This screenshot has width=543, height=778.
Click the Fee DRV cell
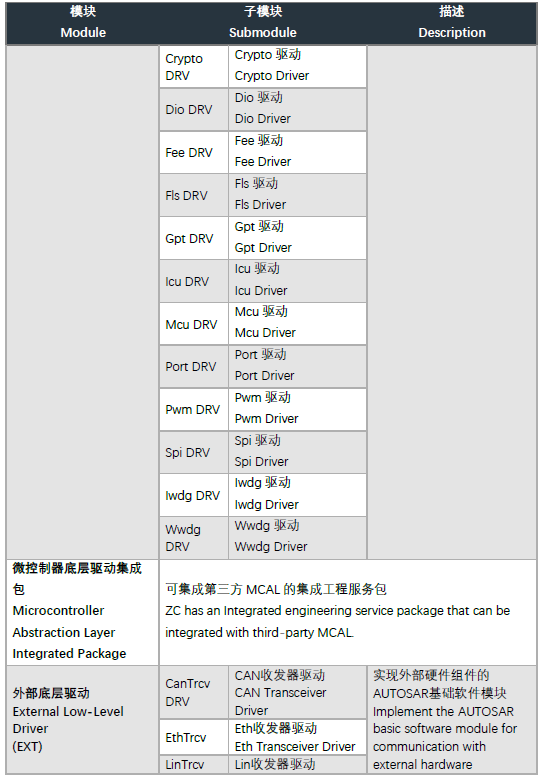pos(194,153)
